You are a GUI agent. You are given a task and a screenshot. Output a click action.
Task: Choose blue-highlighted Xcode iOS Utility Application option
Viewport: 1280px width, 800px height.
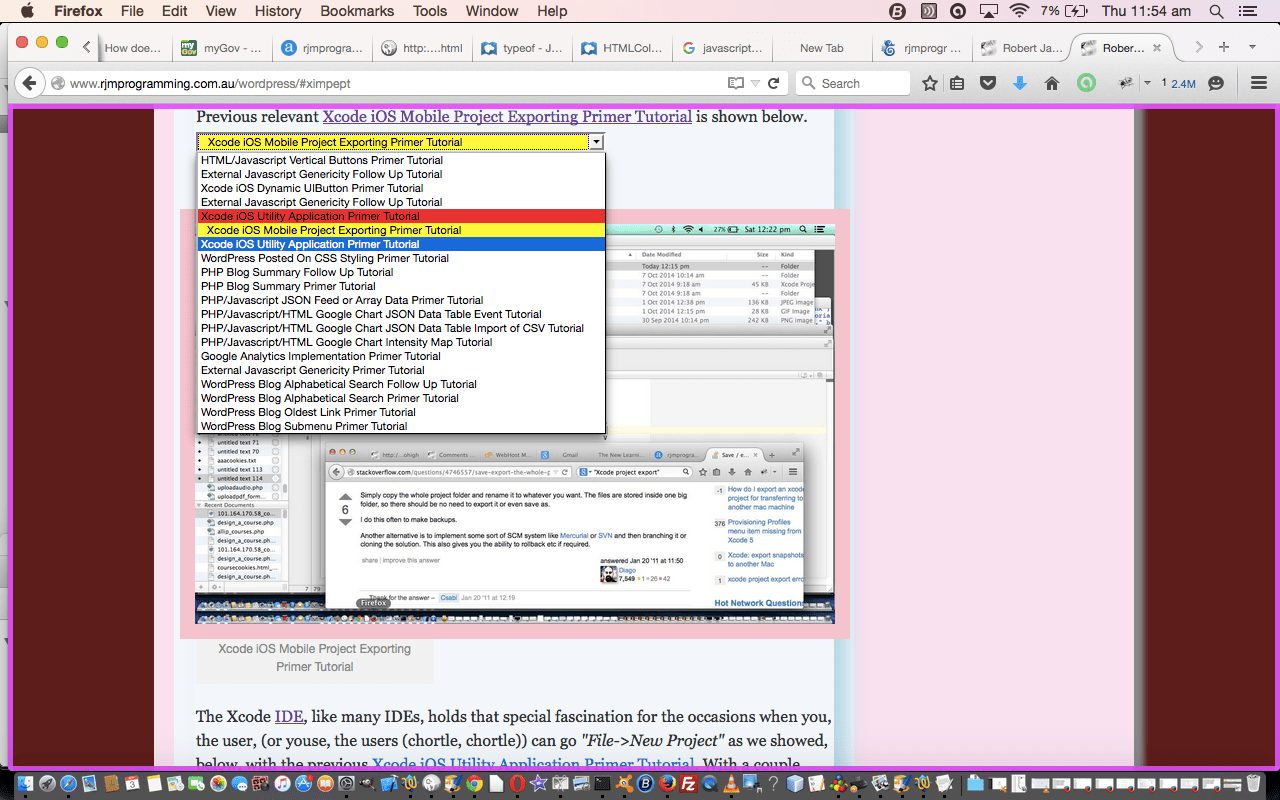click(x=401, y=244)
